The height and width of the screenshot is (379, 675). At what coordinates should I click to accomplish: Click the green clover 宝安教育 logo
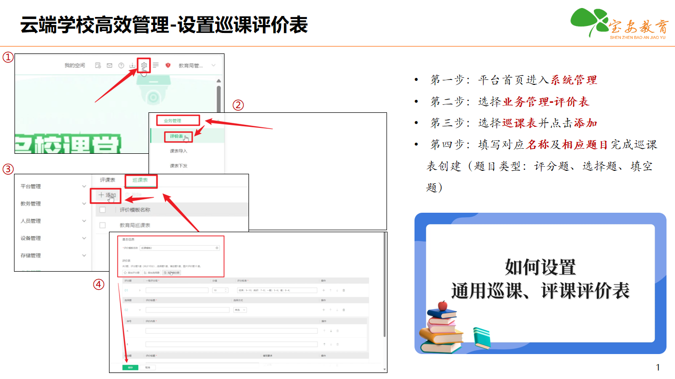pyautogui.click(x=619, y=24)
